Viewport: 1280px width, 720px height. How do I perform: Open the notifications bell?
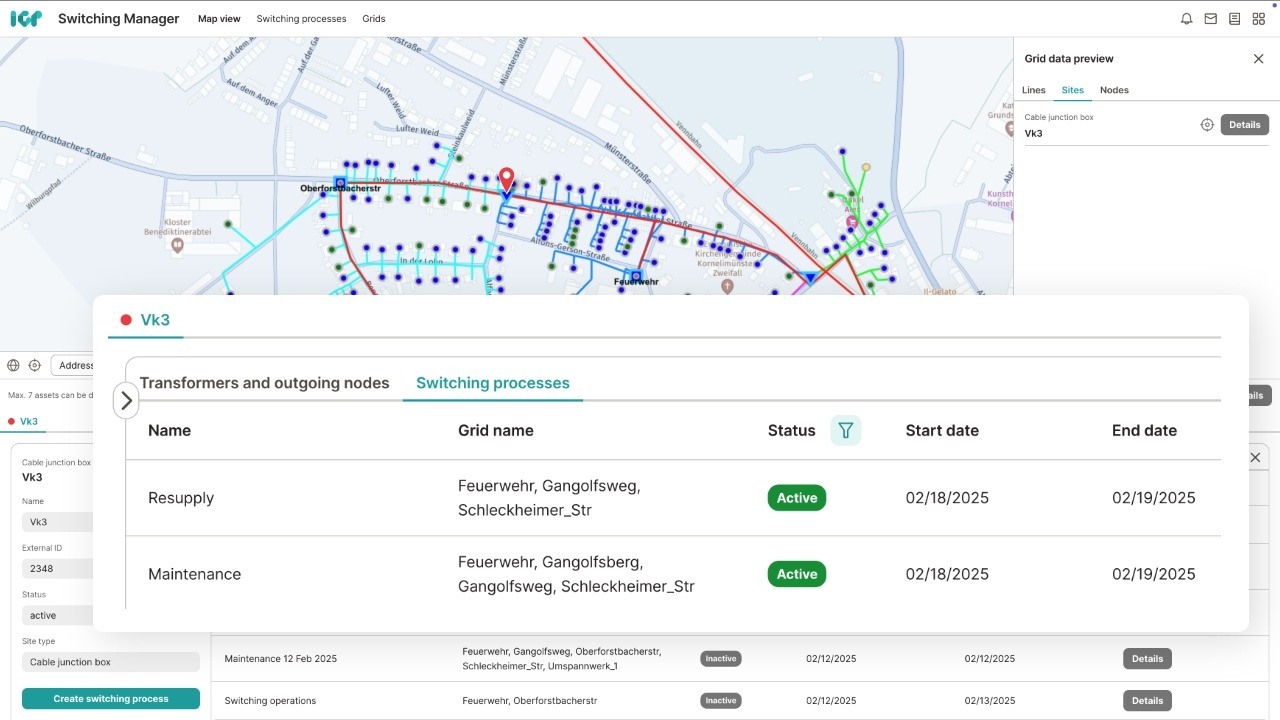(x=1186, y=19)
